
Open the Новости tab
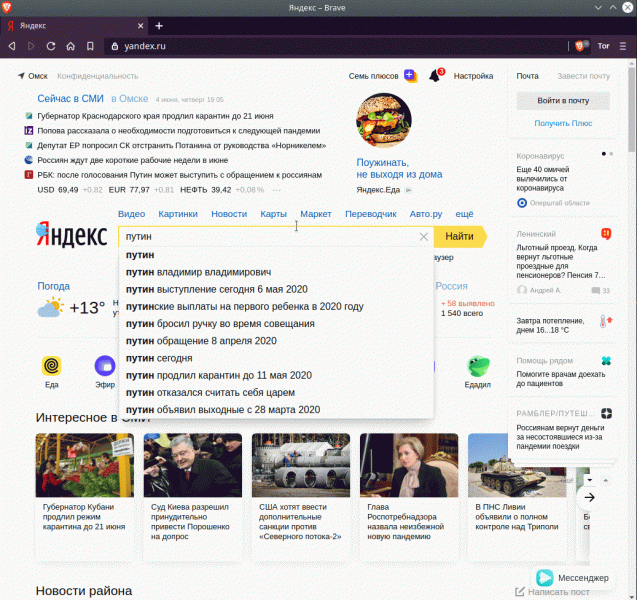tap(229, 214)
